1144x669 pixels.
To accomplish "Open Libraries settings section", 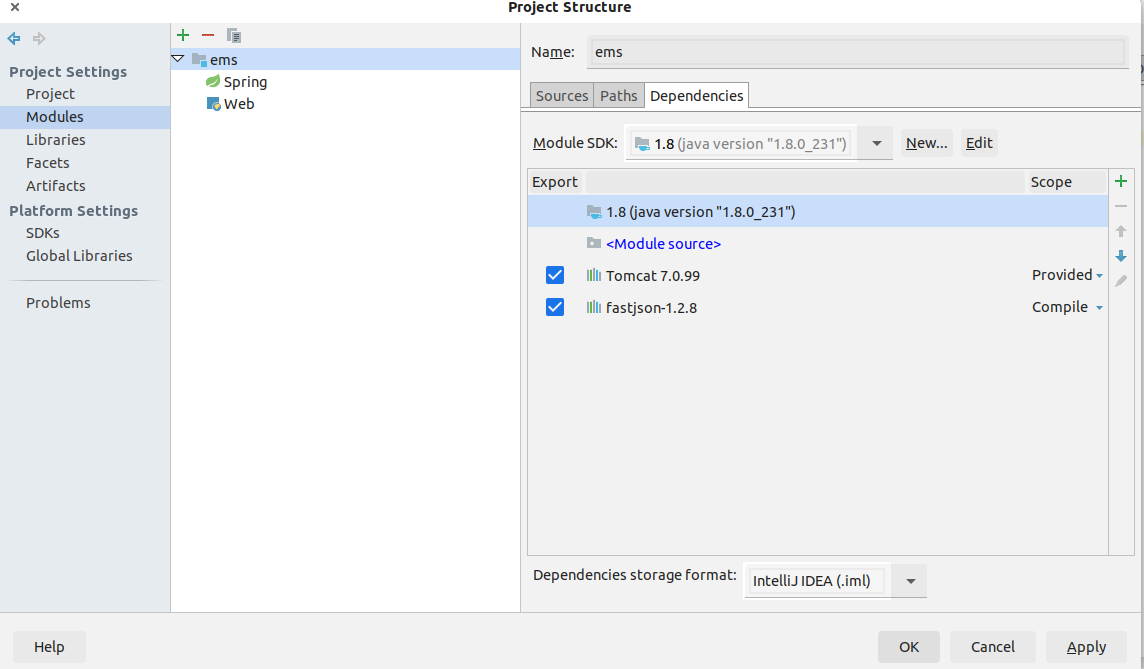I will pos(55,139).
